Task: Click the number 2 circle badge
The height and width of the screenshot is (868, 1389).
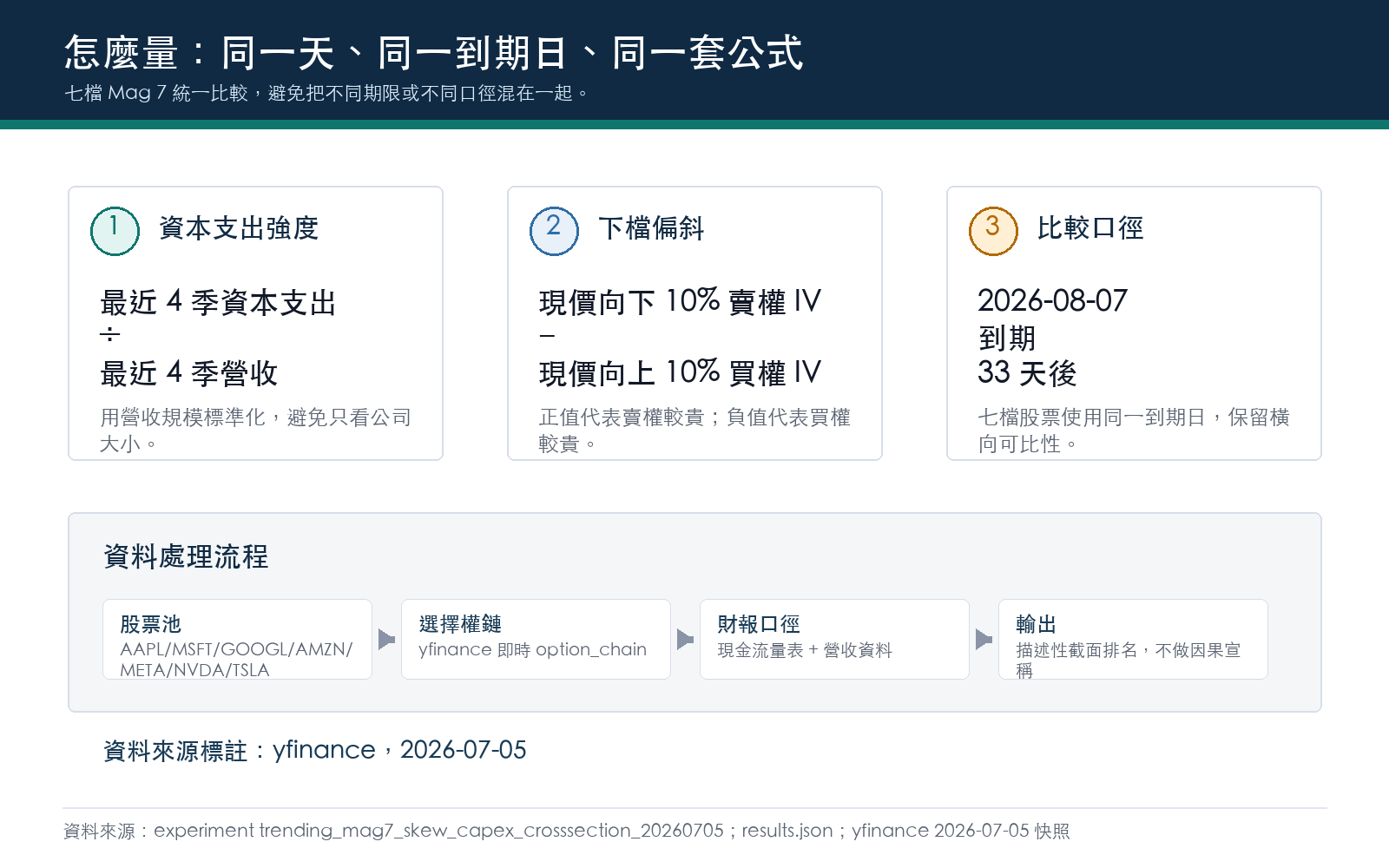Action: pyautogui.click(x=554, y=231)
